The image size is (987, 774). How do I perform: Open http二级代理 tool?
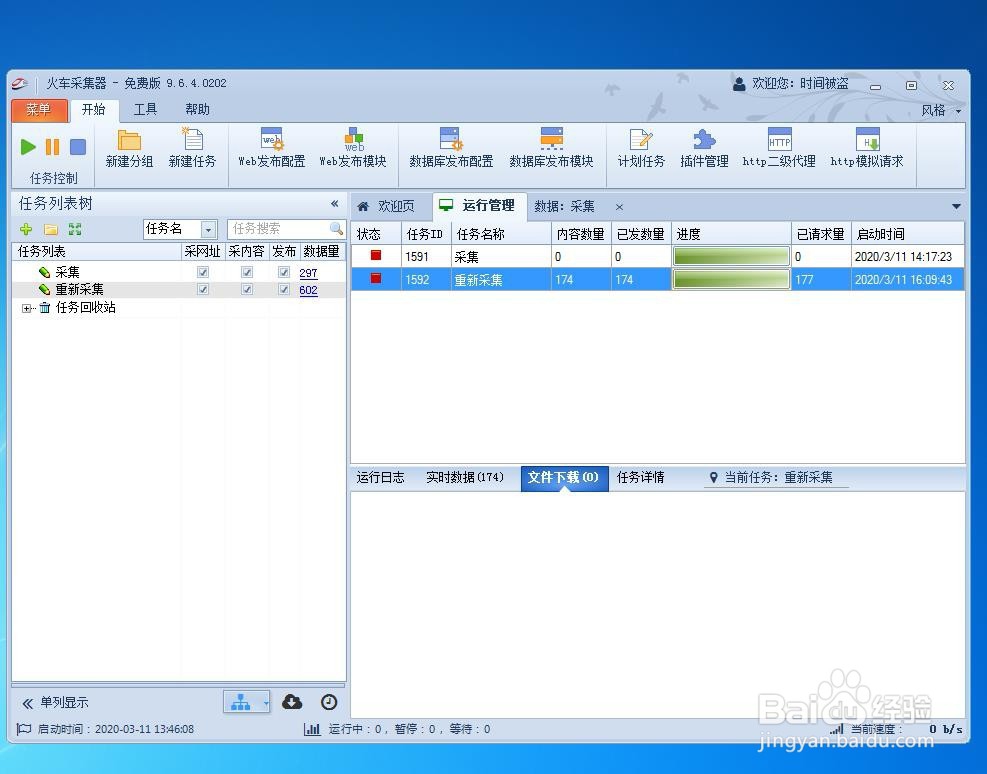click(779, 149)
